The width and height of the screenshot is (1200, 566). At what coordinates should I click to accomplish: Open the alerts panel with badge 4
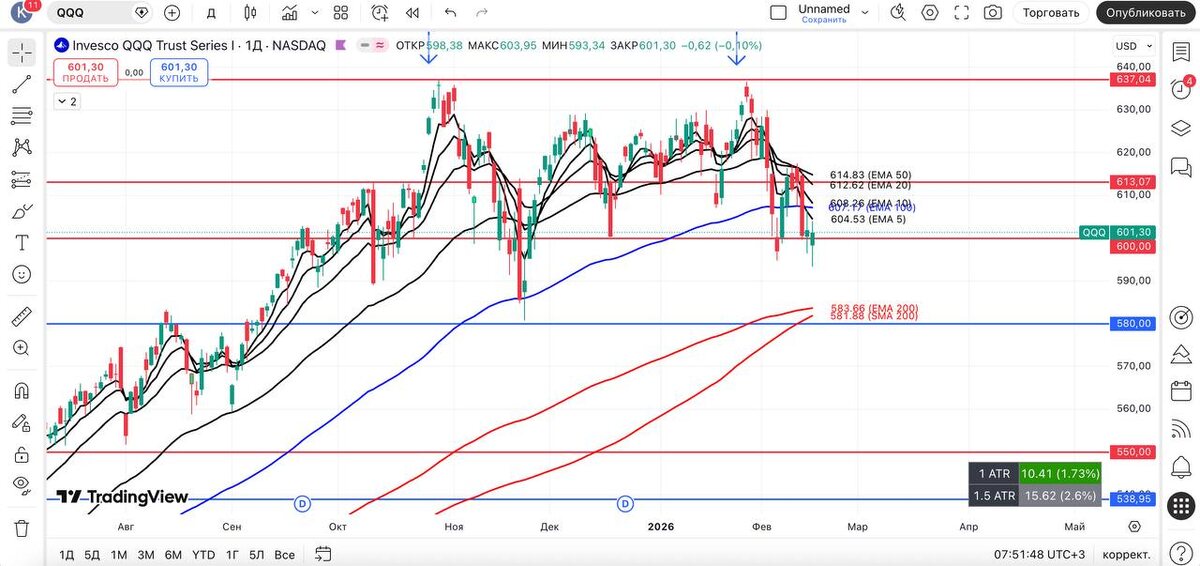1180,90
